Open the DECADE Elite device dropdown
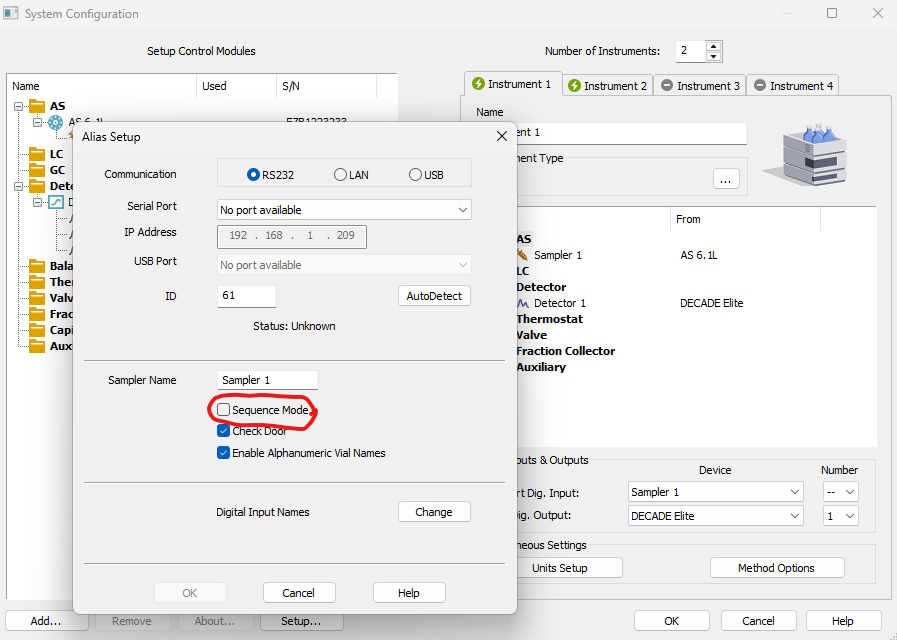Screen dimensions: 897x640 point(794,516)
